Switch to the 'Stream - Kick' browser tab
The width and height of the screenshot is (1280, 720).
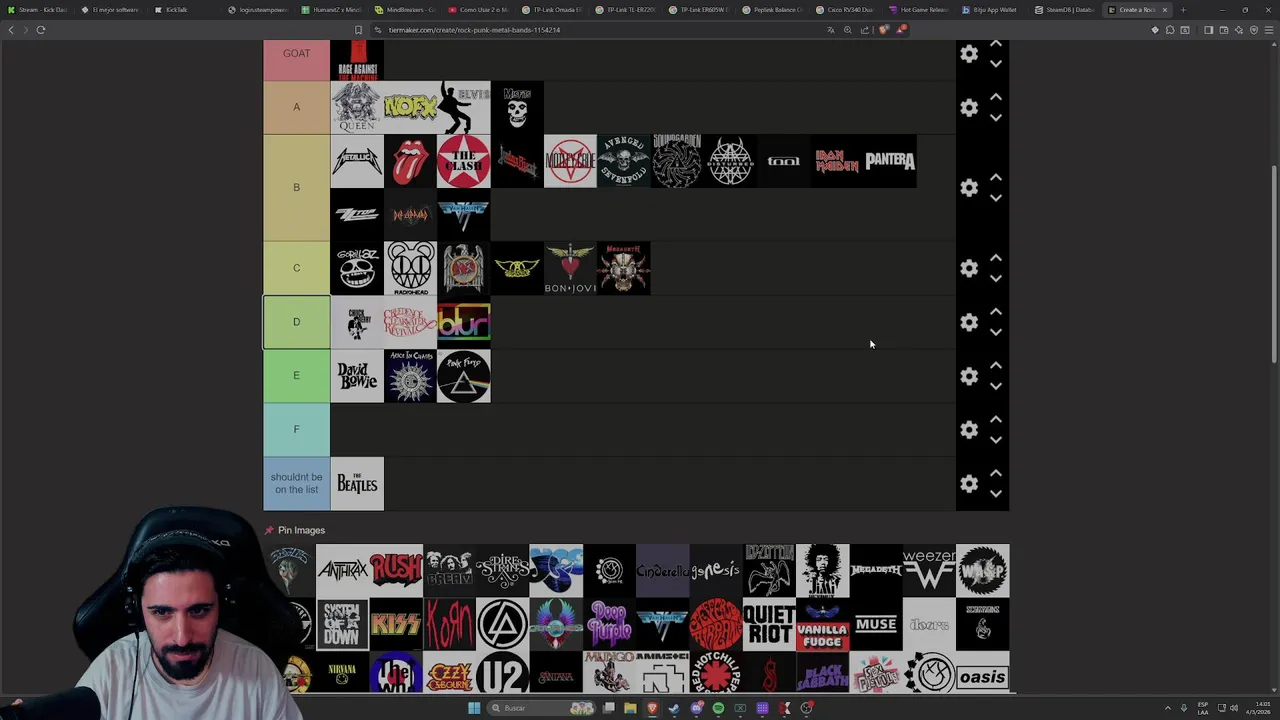38,10
